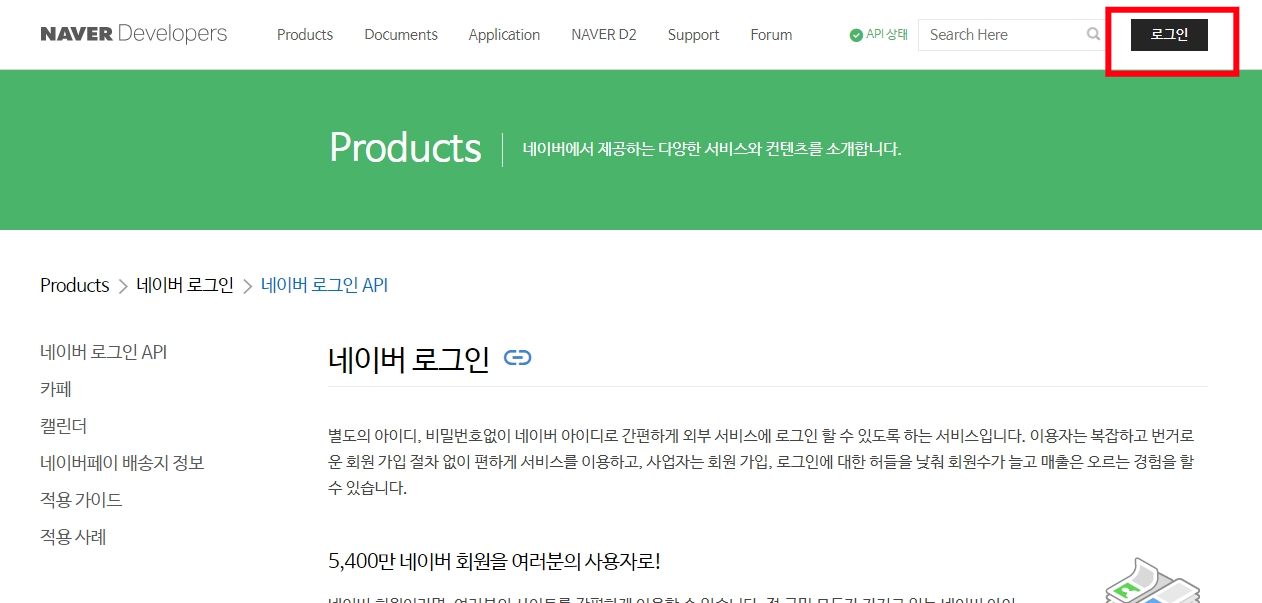Click the Products breadcrumb
This screenshot has width=1262, height=603.
point(74,285)
